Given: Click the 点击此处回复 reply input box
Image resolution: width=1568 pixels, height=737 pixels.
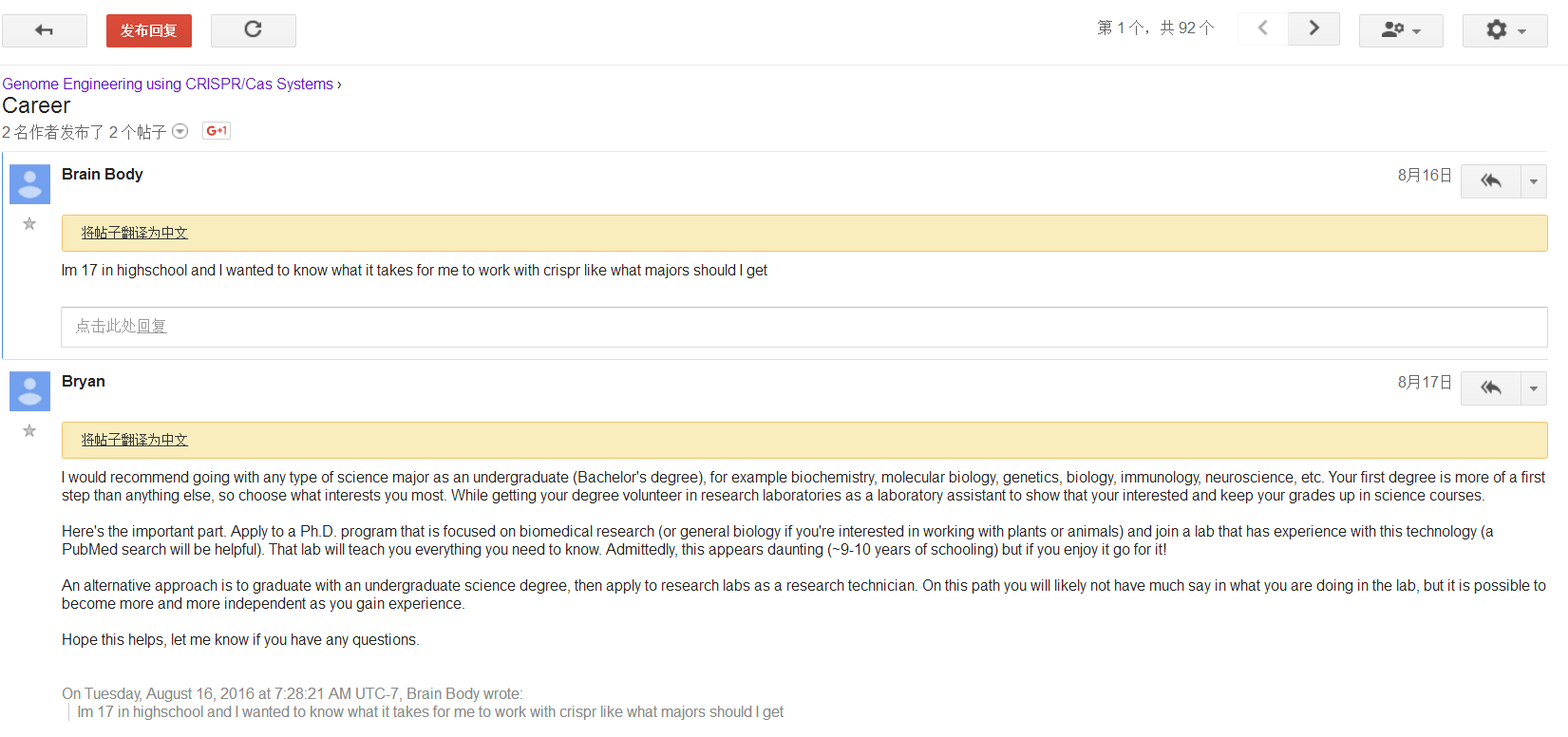Looking at the screenshot, I should pos(803,327).
